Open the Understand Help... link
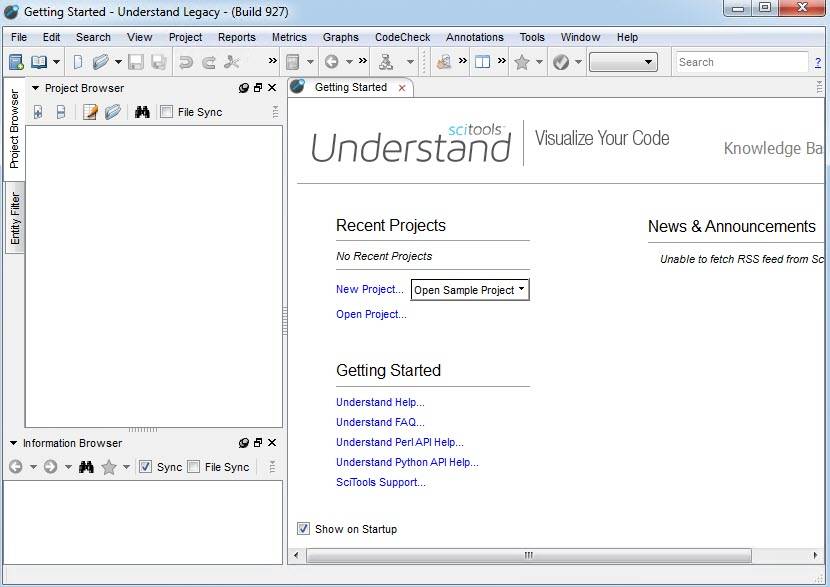 coord(380,402)
